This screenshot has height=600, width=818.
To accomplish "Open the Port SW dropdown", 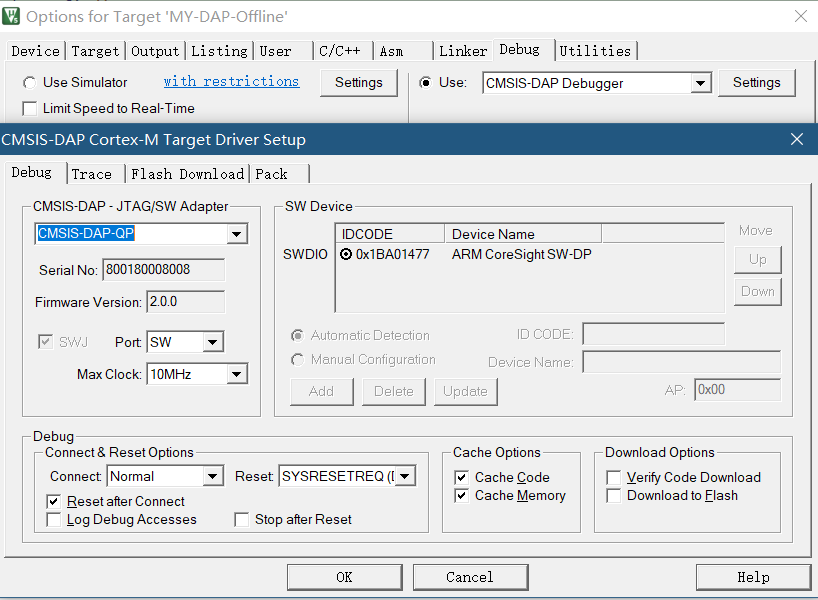I will (x=212, y=343).
